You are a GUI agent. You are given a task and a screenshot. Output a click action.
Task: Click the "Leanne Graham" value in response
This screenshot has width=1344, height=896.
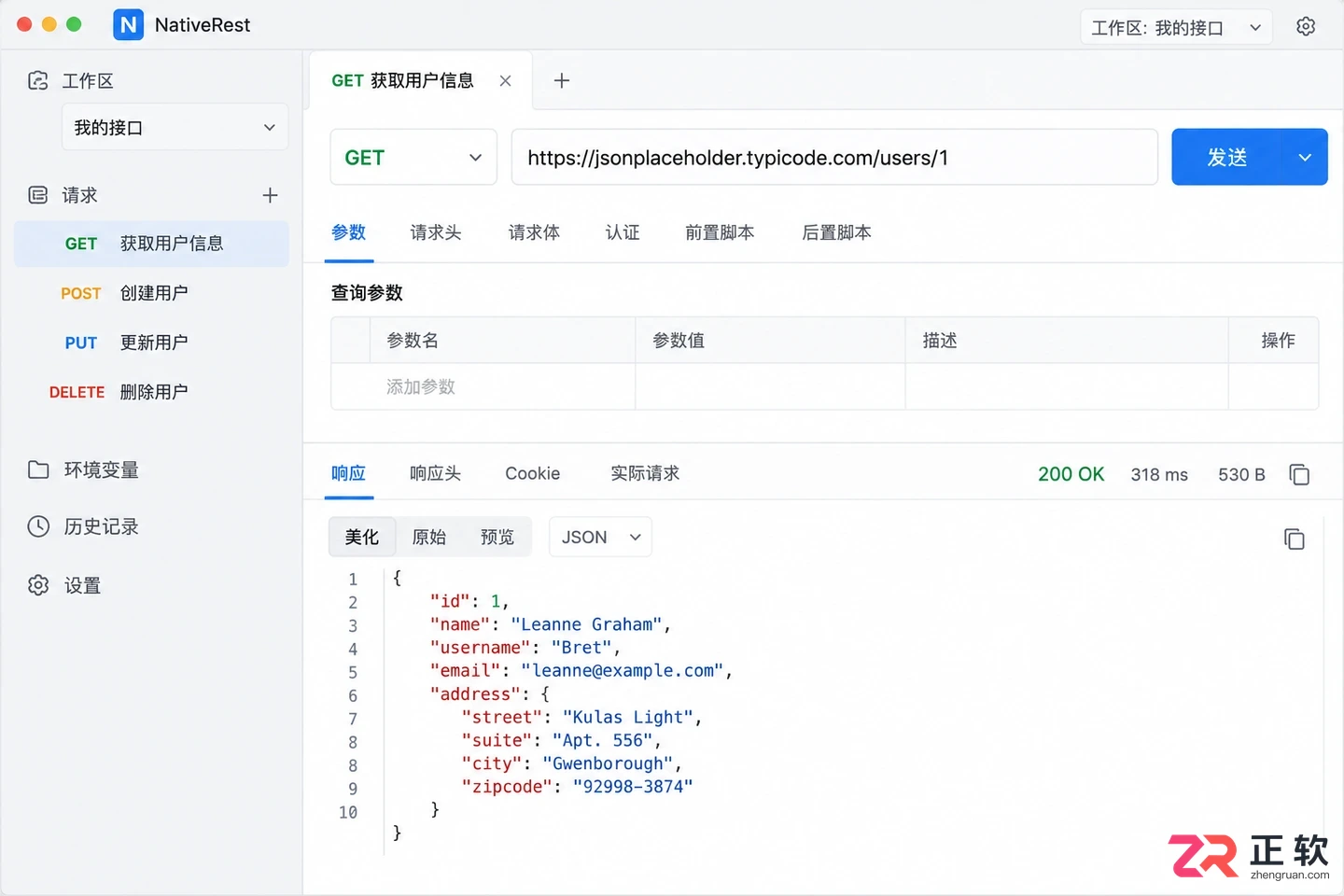(x=587, y=624)
